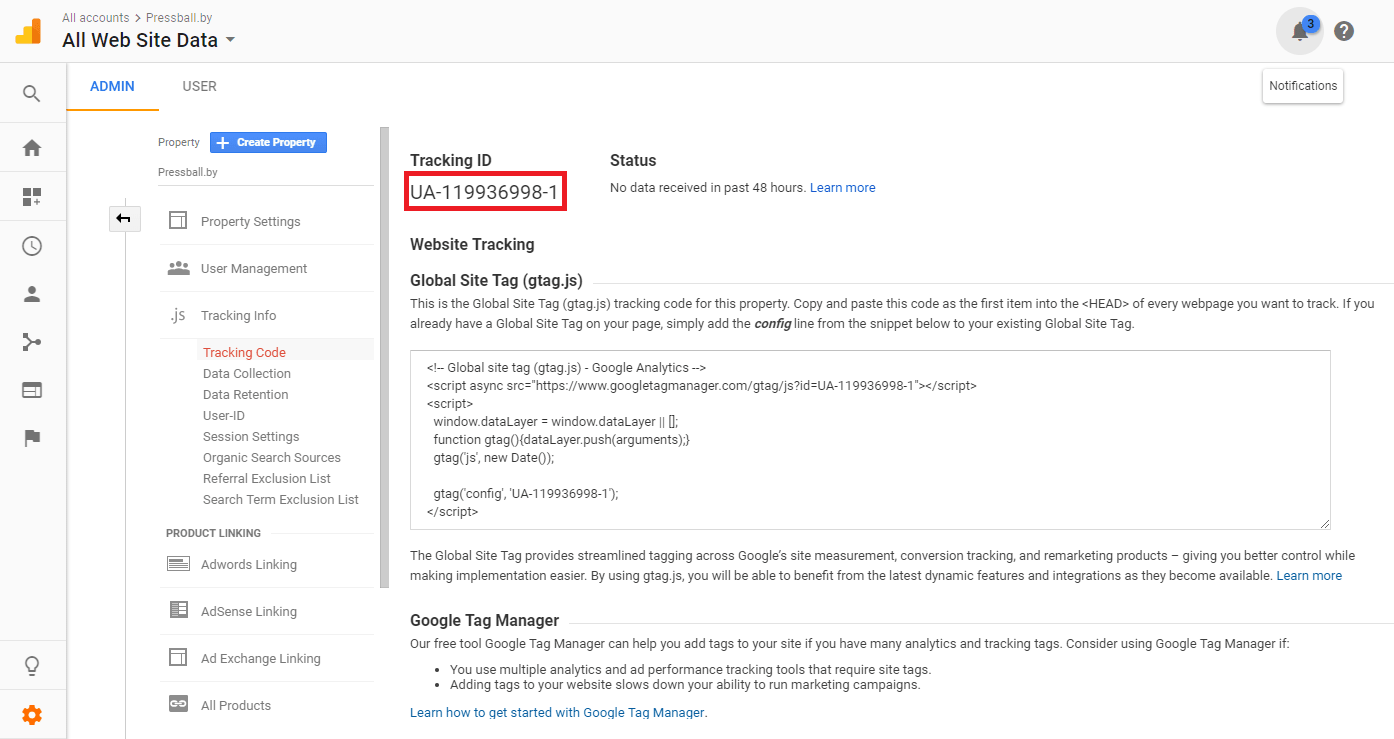Open help question mark icon
The image size is (1394, 739).
coord(1344,31)
